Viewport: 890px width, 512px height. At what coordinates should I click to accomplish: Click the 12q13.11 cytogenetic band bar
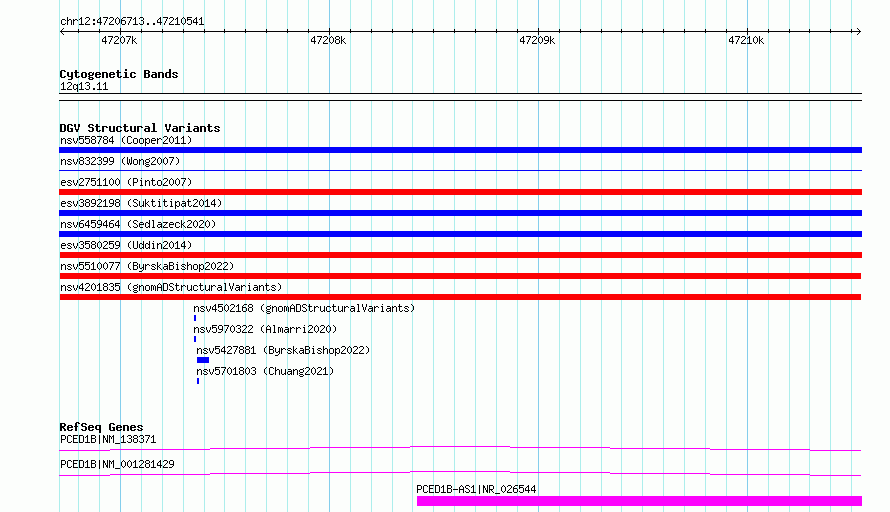tap(460, 97)
